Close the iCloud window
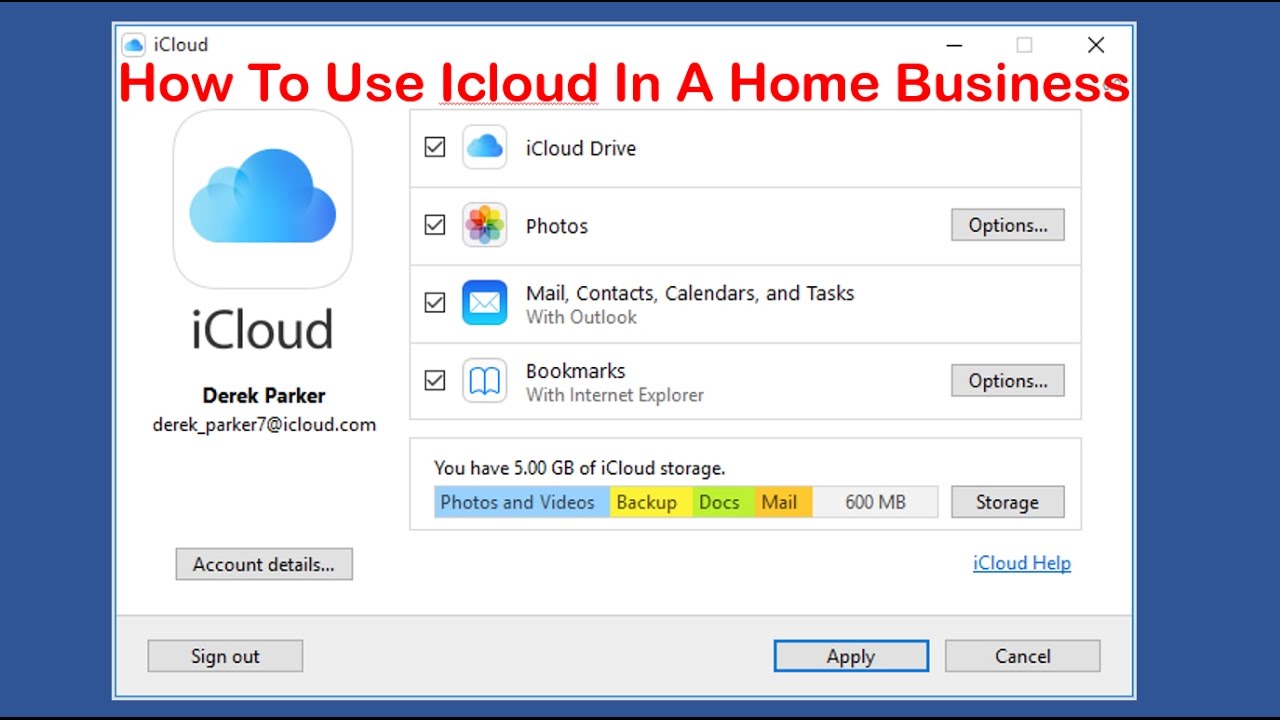The width and height of the screenshot is (1280, 720). point(1096,45)
